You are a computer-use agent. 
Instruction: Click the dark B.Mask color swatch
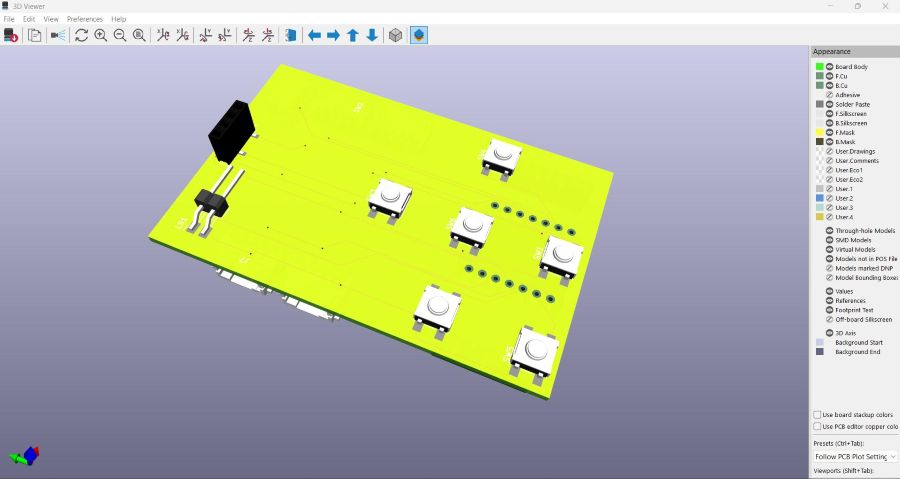[820, 142]
